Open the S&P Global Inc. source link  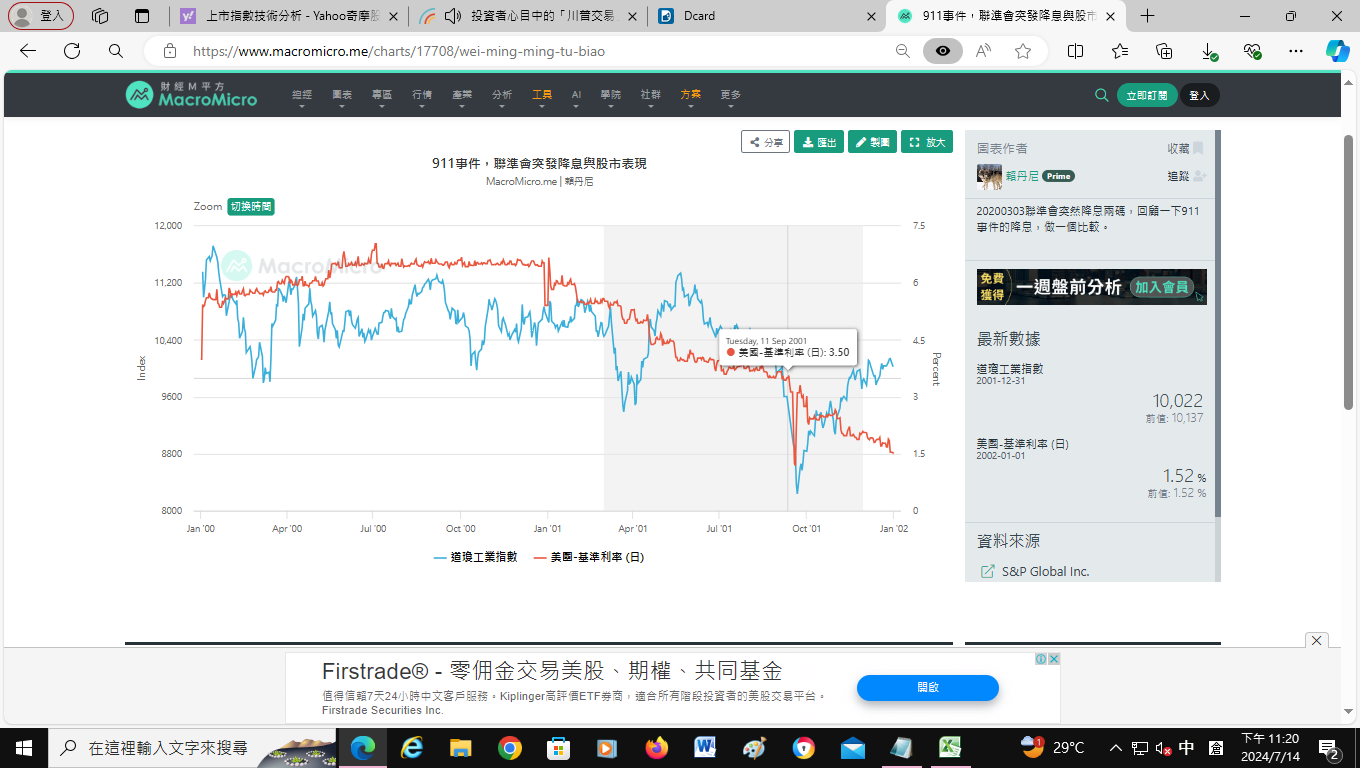(1045, 571)
